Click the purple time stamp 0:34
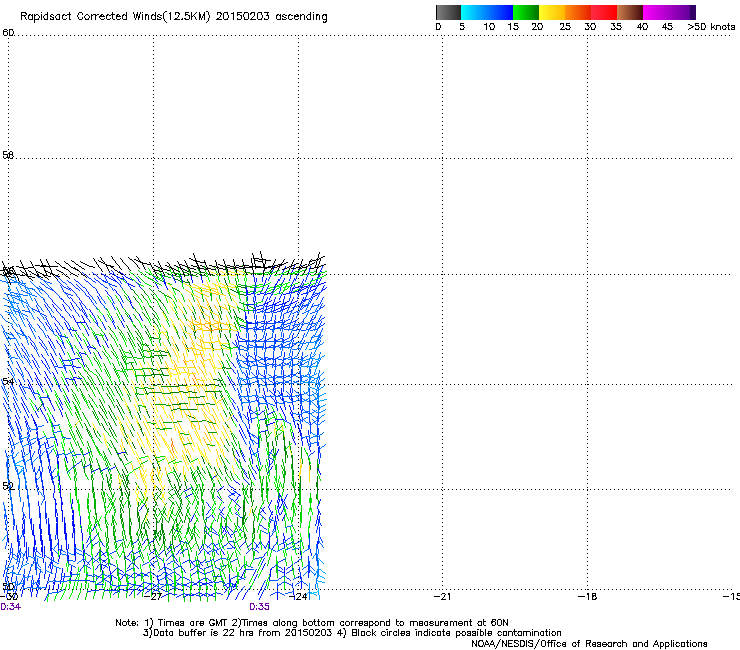This screenshot has width=740, height=650. [x=10, y=607]
